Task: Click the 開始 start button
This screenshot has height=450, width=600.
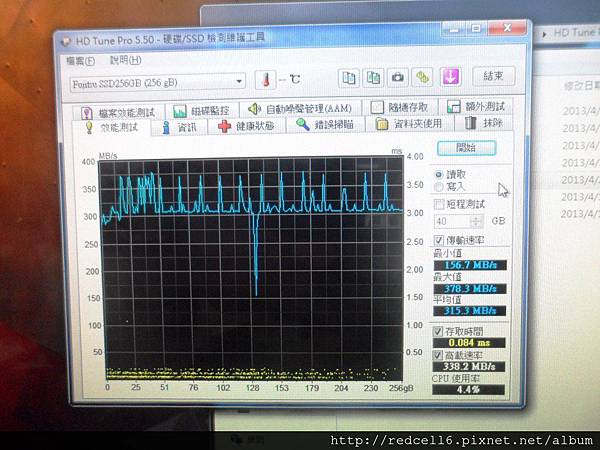Action: pos(466,148)
